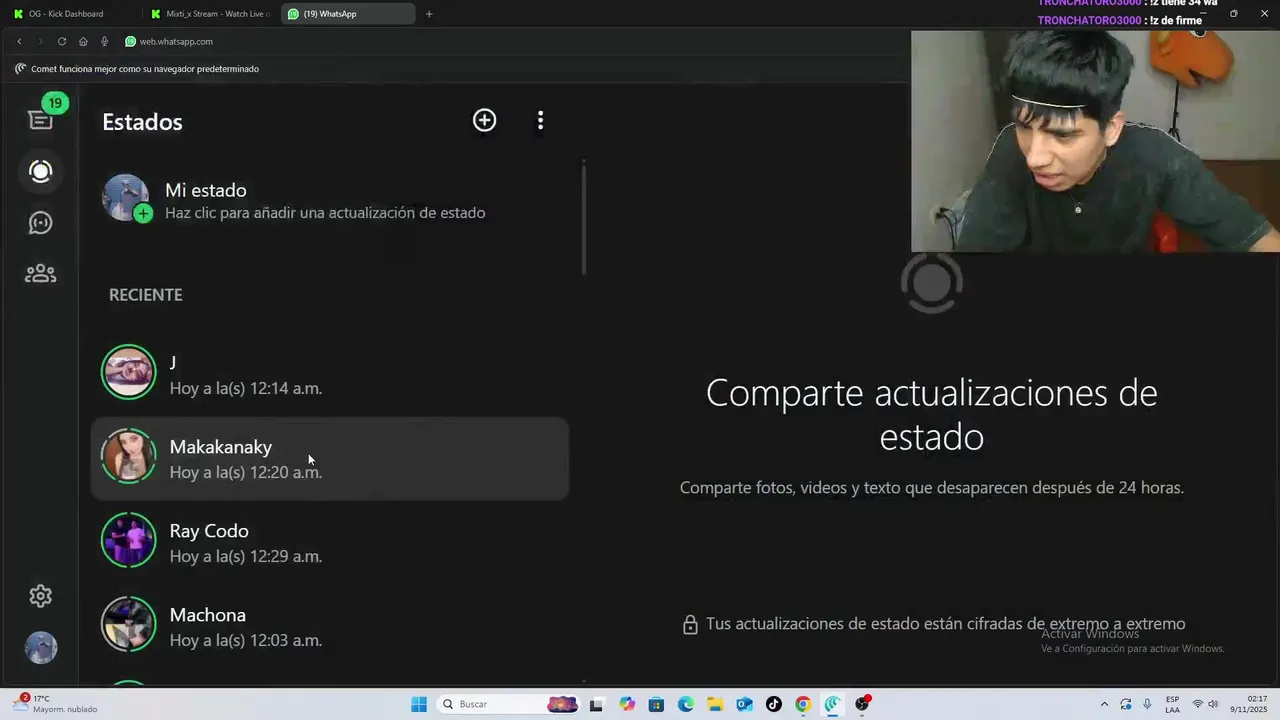Image resolution: width=1280 pixels, height=720 pixels.
Task: Open Ray Codo's status avatar
Action: pyautogui.click(x=129, y=540)
